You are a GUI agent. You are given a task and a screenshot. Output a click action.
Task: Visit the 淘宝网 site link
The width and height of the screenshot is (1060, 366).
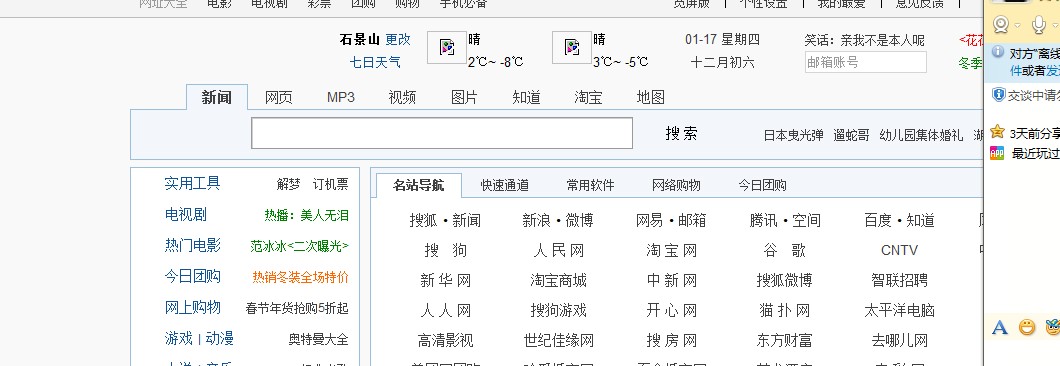(x=671, y=251)
